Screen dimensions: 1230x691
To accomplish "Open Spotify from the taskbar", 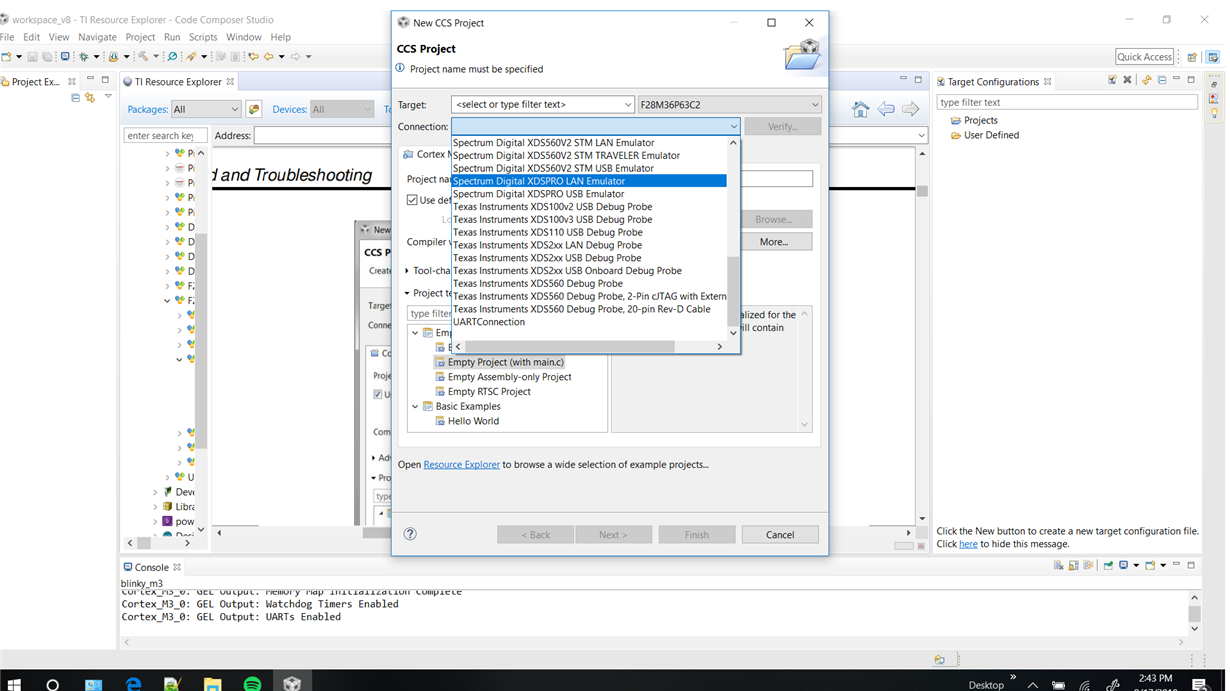I will pos(252,684).
